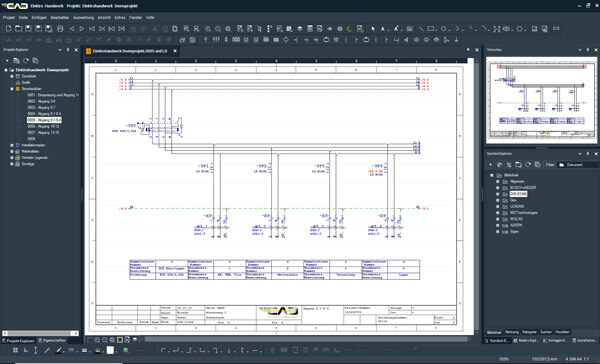The height and width of the screenshot is (364, 600).
Task: Open the Auswertung menu
Action: [83, 18]
